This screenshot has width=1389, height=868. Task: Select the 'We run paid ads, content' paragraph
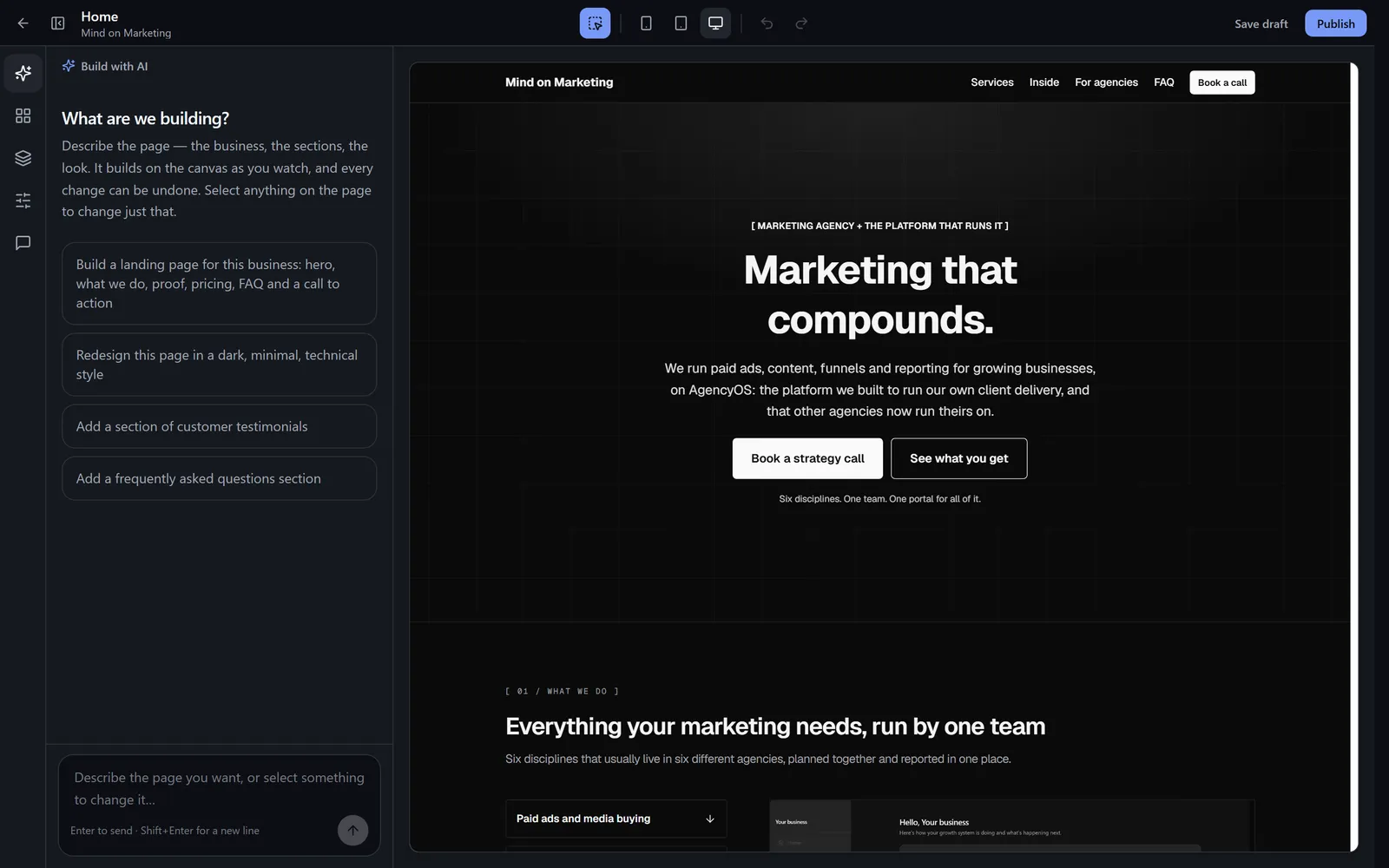tap(879, 390)
